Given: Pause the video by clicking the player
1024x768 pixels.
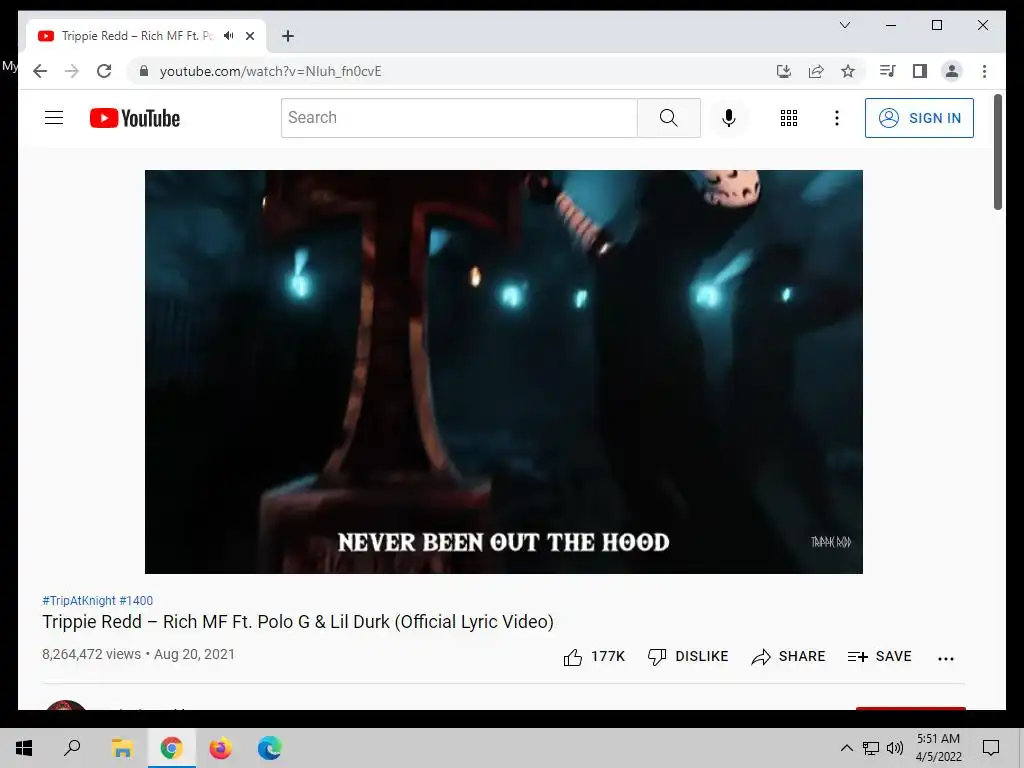Looking at the screenshot, I should pyautogui.click(x=504, y=372).
